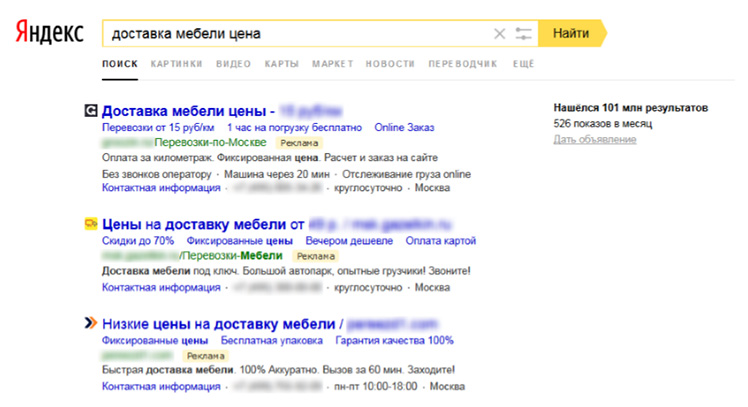Open the Переводчик tab
This screenshot has width=748, height=407.
462,64
